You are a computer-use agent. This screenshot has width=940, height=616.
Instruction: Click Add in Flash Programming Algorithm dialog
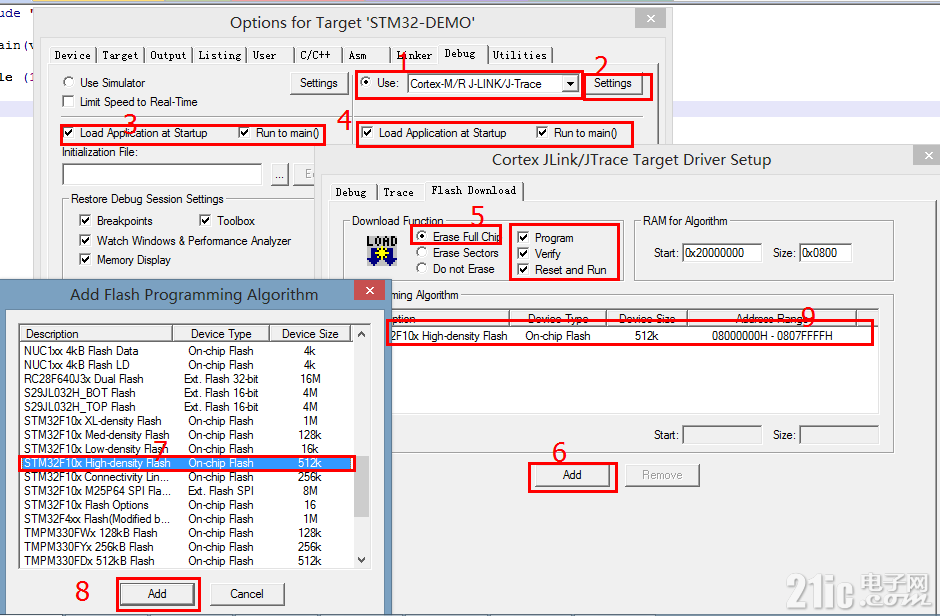pos(157,594)
